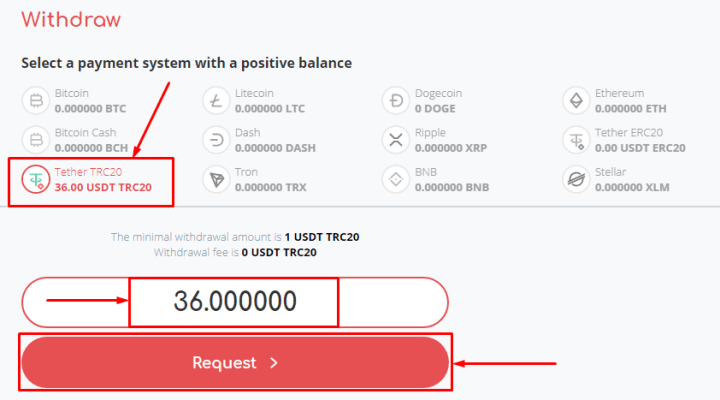This screenshot has height=400, width=720.
Task: Select the BNB icon
Action: click(x=397, y=179)
